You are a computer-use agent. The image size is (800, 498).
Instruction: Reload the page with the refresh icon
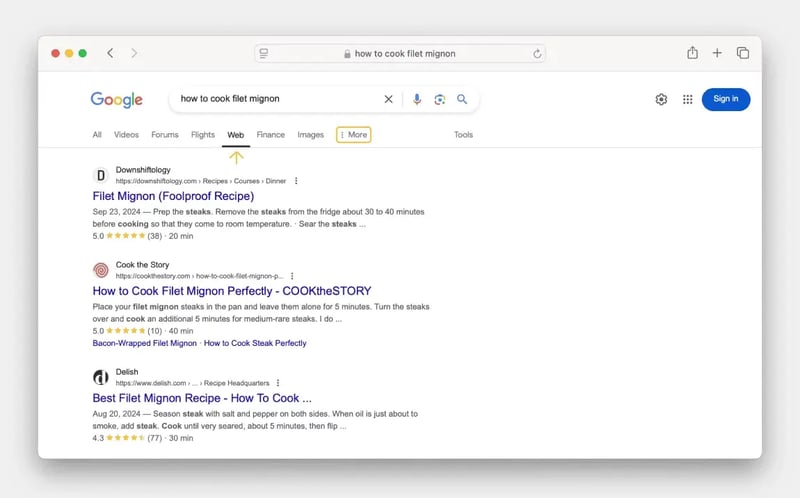coord(537,54)
